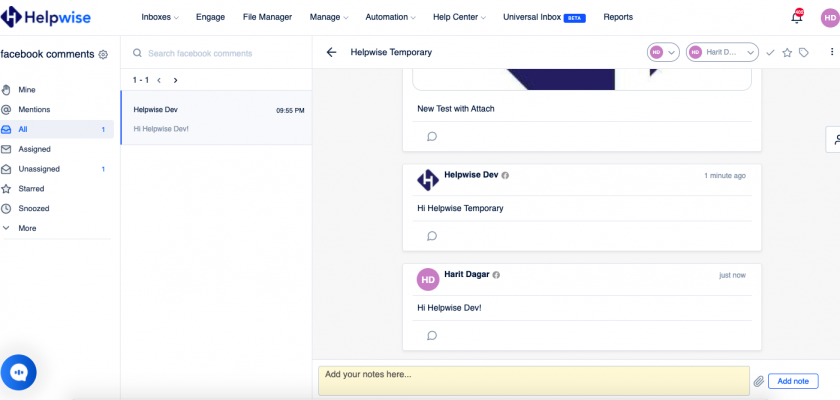Open the HD profile avatar in top bar
Screen dimensions: 840x400
(830, 18)
